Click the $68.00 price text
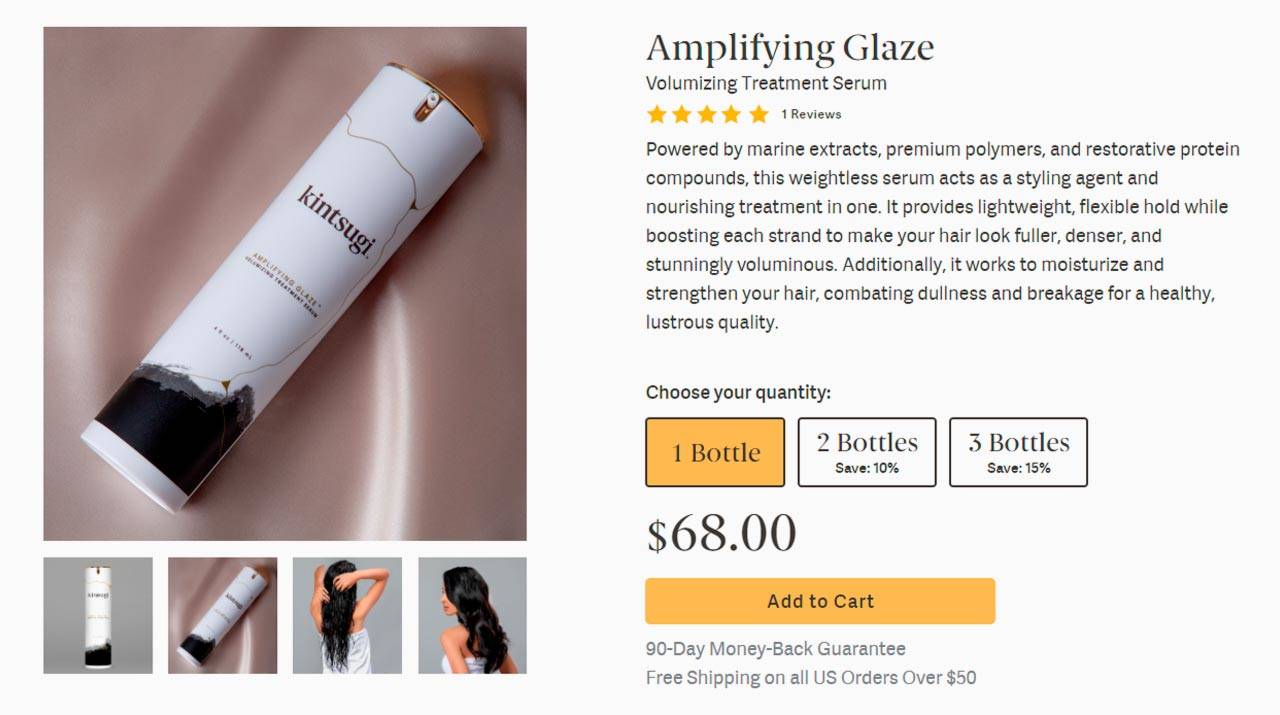1280x715 pixels. [721, 533]
